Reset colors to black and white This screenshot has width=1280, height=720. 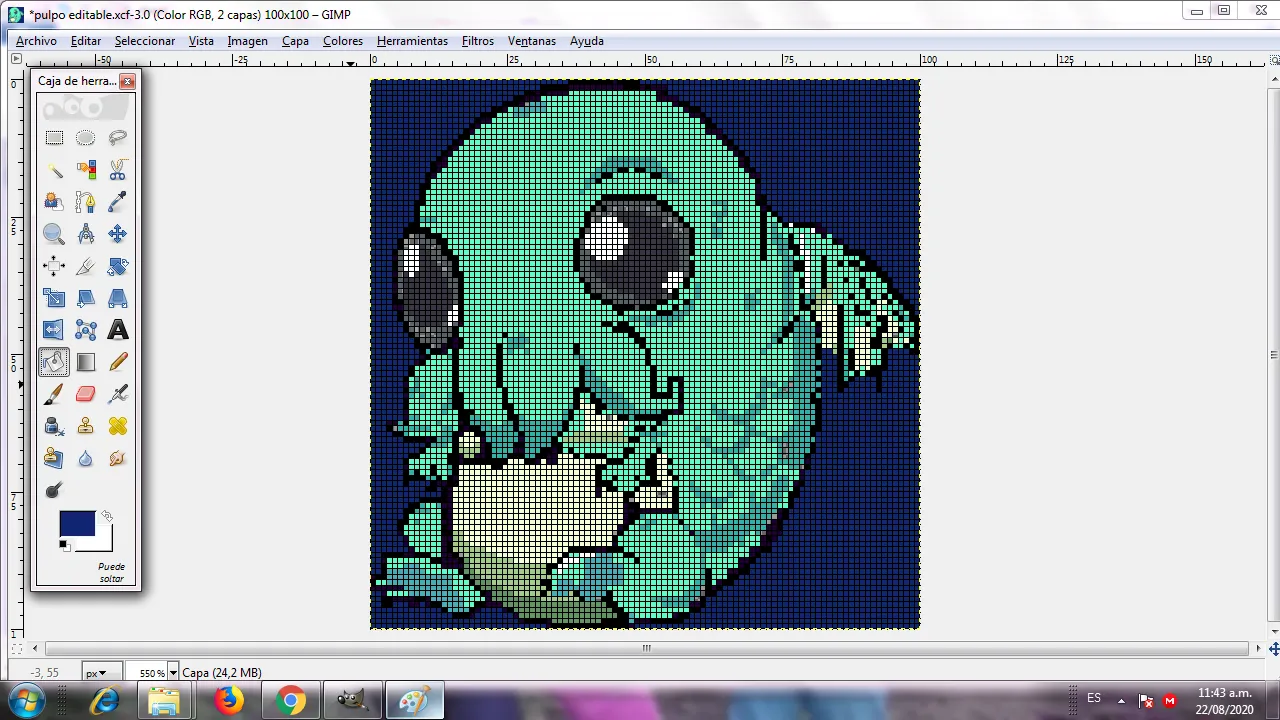[64, 545]
